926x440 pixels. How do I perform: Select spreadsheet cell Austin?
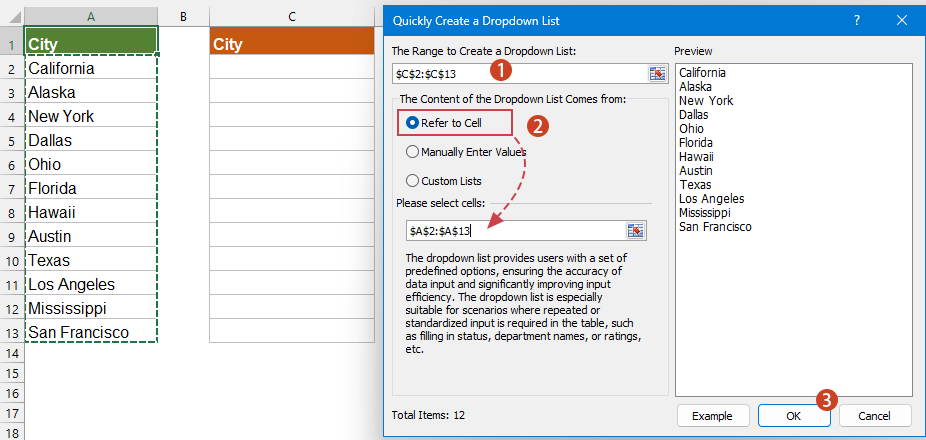tap(91, 236)
